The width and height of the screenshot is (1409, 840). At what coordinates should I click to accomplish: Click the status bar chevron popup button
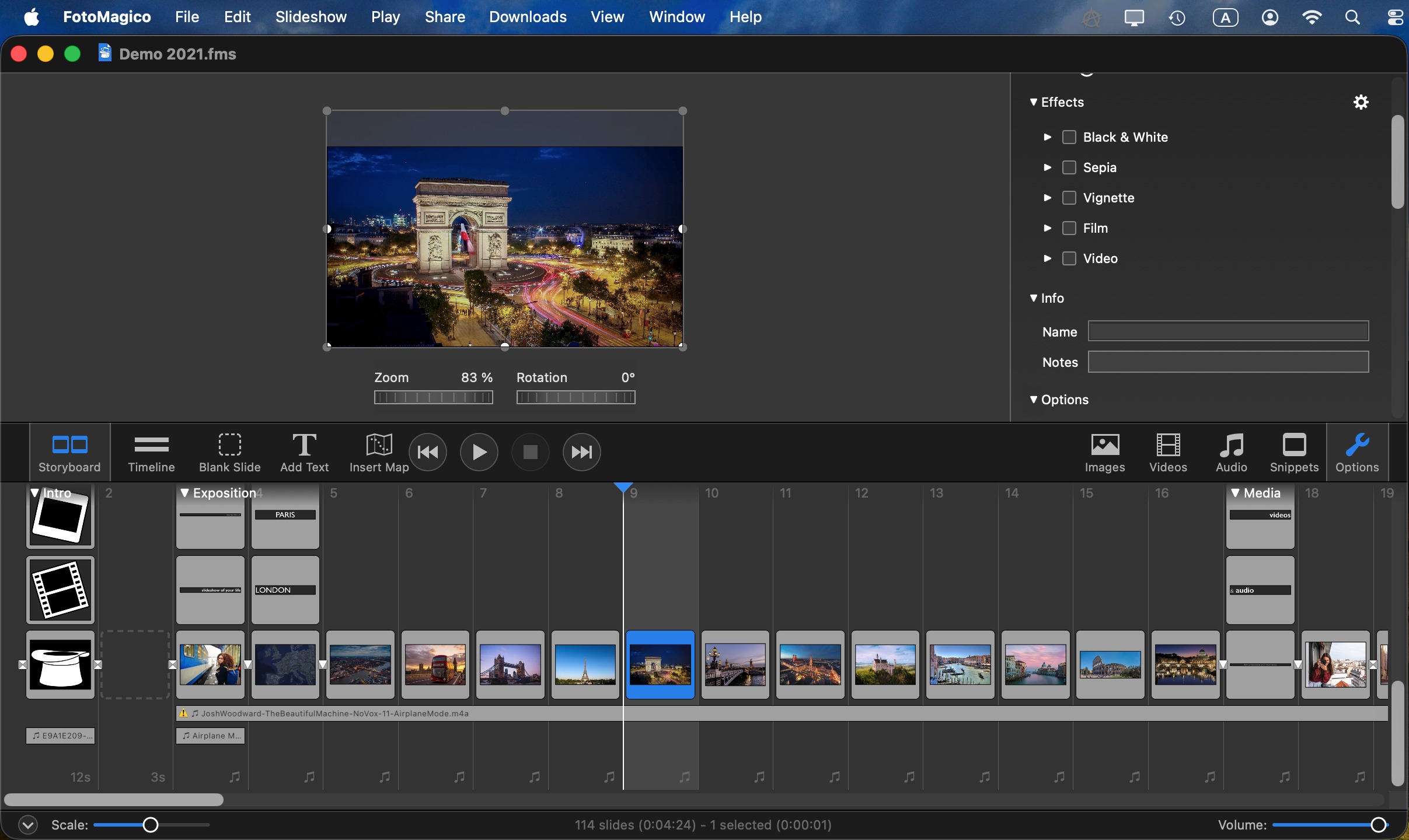click(28, 825)
